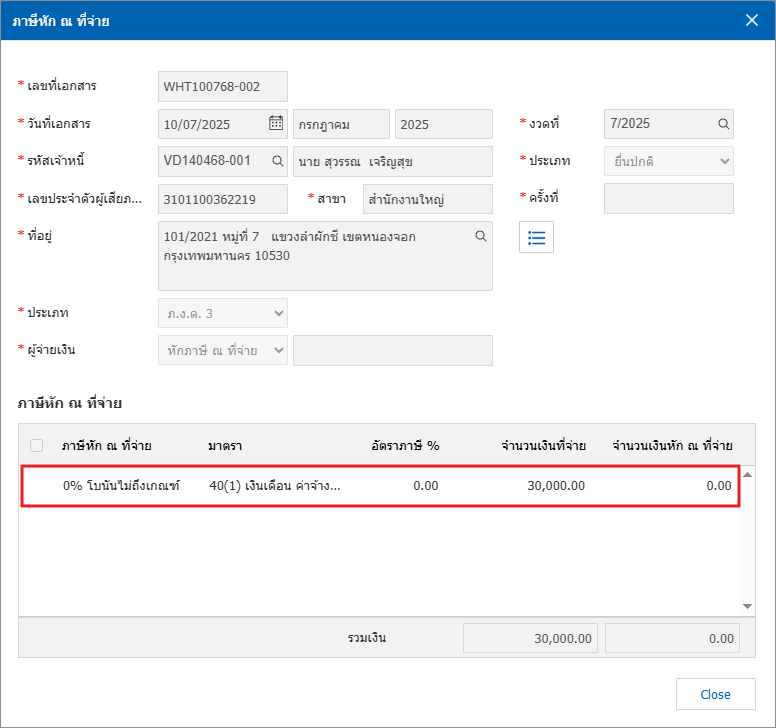This screenshot has height=728, width=776.
Task: Open the ยื่นปกติ filing type dropdown
Action: coord(668,161)
